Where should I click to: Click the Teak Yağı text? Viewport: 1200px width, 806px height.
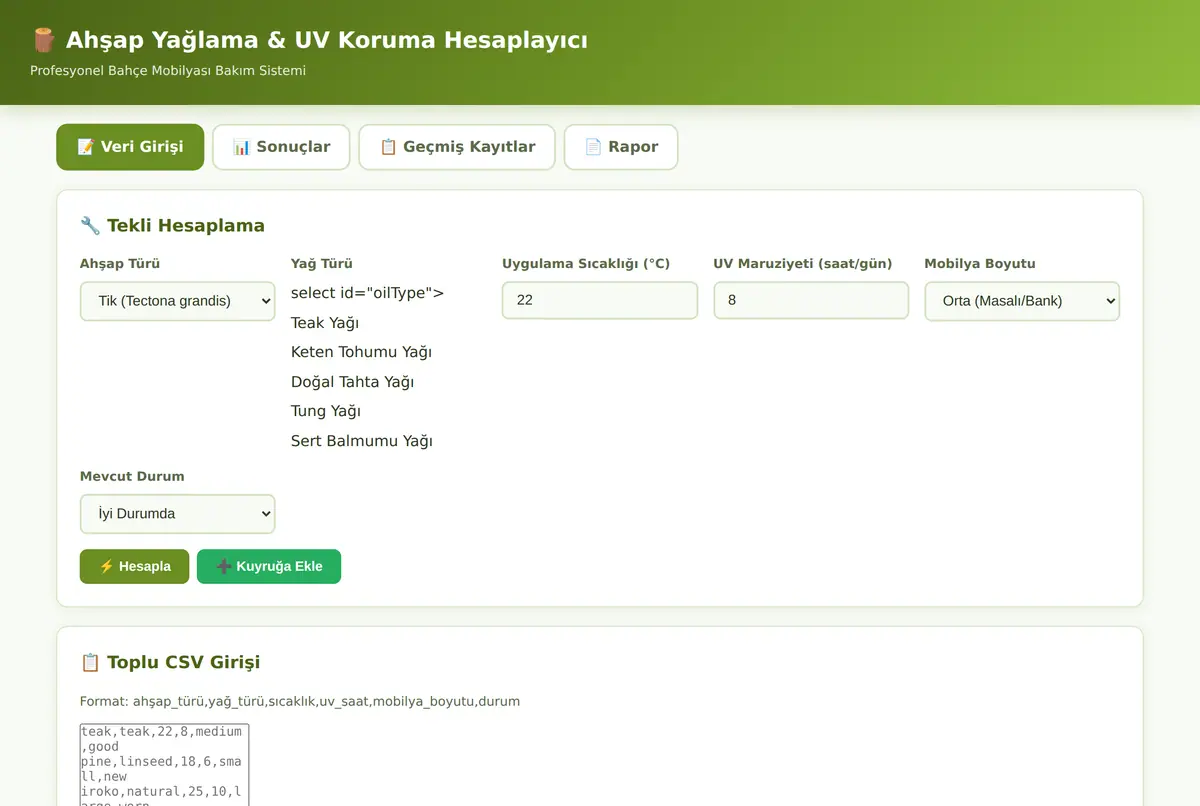(x=325, y=323)
